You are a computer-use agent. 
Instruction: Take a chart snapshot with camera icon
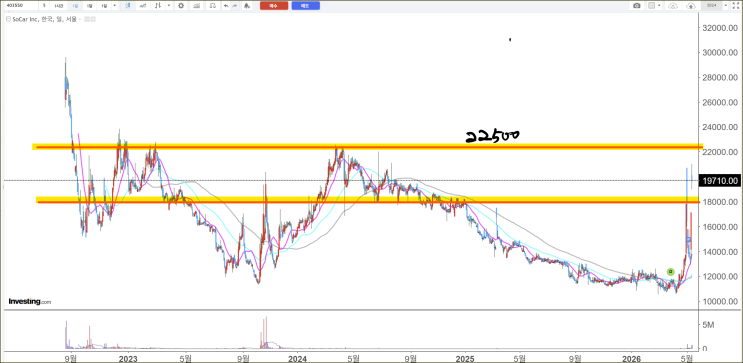coord(637,6)
